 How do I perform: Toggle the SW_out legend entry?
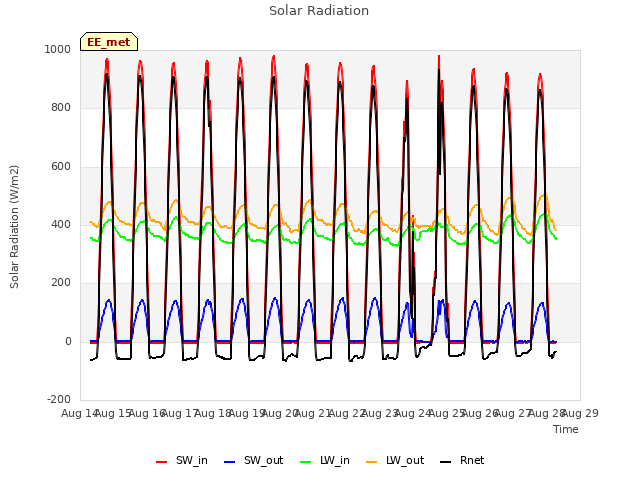(x=253, y=460)
